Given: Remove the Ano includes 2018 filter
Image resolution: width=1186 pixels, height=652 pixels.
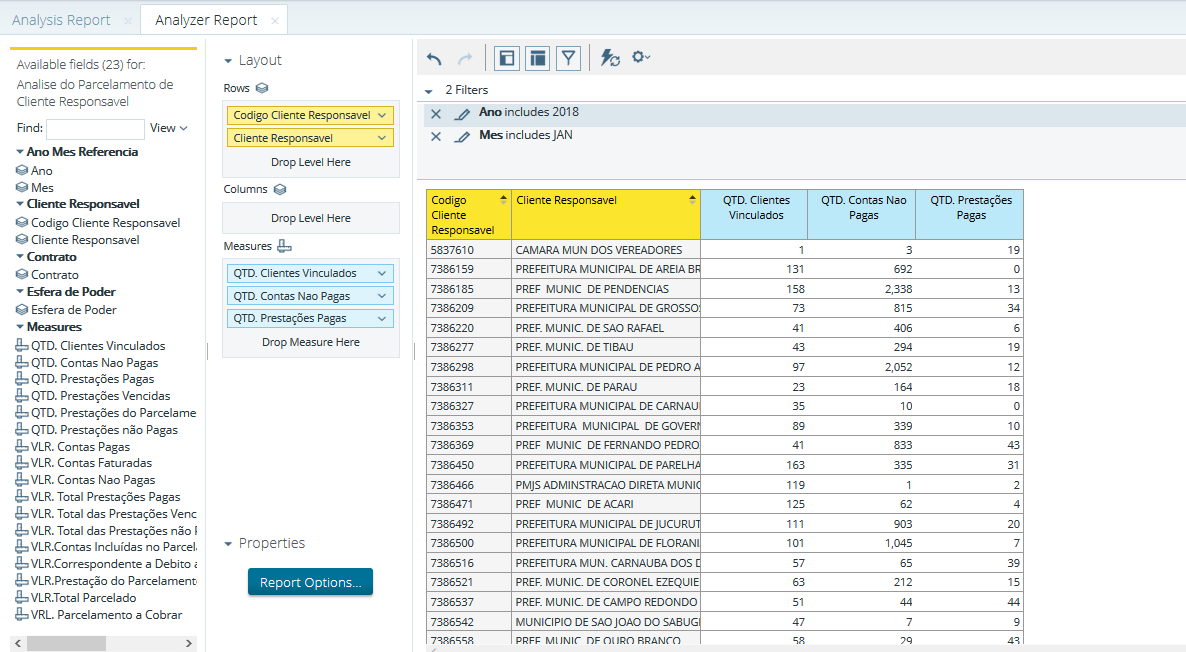Looking at the screenshot, I should pos(436,114).
